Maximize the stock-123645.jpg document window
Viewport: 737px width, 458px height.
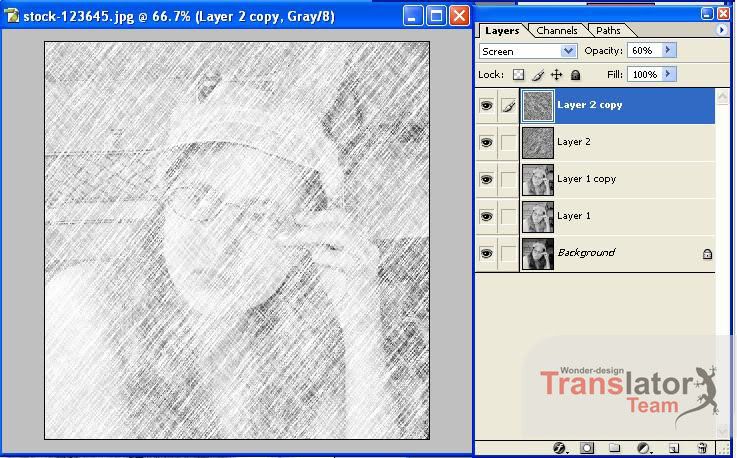[x=436, y=16]
